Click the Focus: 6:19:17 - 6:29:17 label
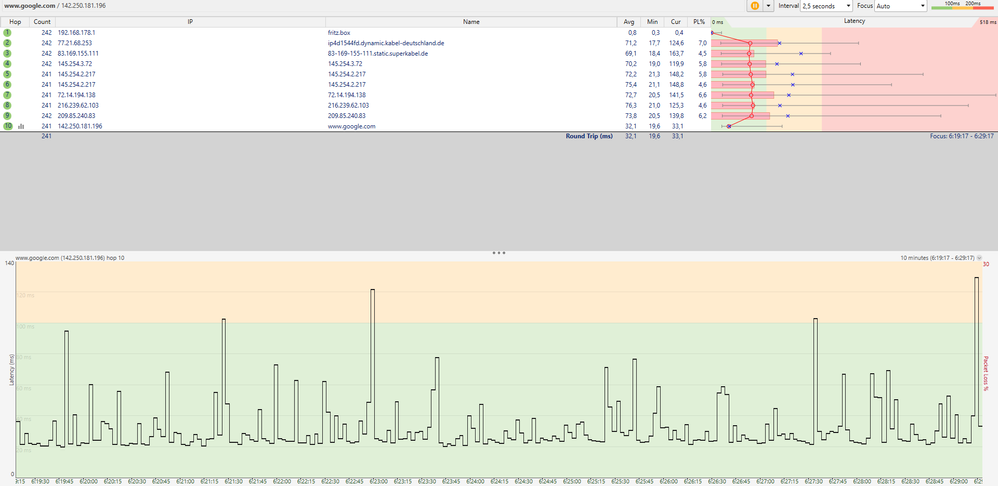998x486 pixels. click(x=964, y=136)
